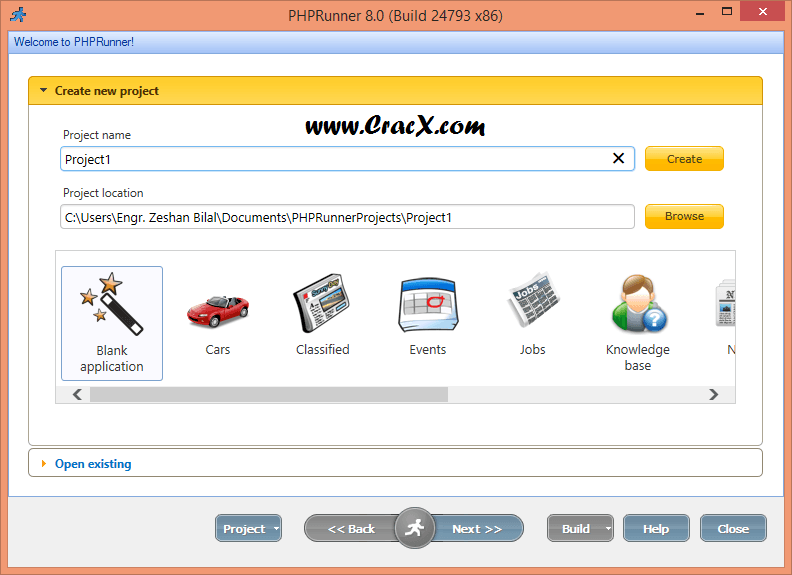Viewport: 792px width, 575px height.
Task: Open the Build dropdown arrow
Action: point(608,529)
